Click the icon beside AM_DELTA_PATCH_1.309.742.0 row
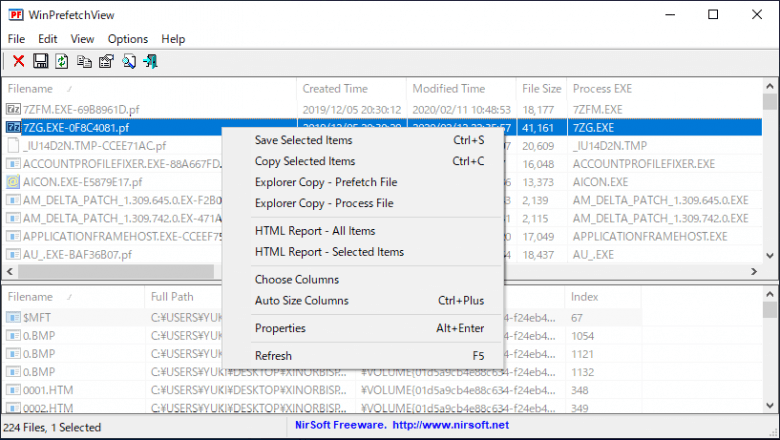 [13, 218]
